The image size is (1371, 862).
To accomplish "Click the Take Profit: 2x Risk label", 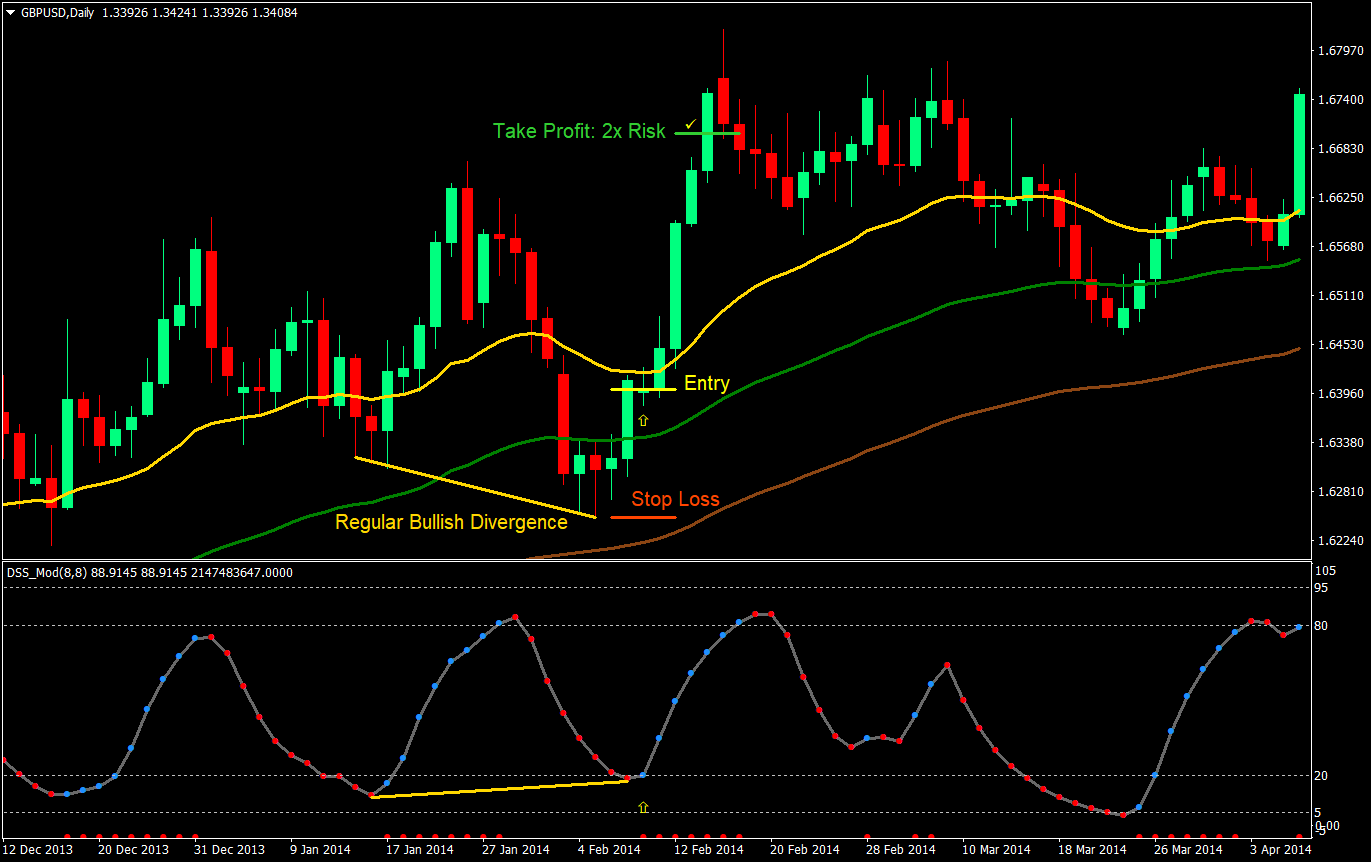I will [581, 131].
